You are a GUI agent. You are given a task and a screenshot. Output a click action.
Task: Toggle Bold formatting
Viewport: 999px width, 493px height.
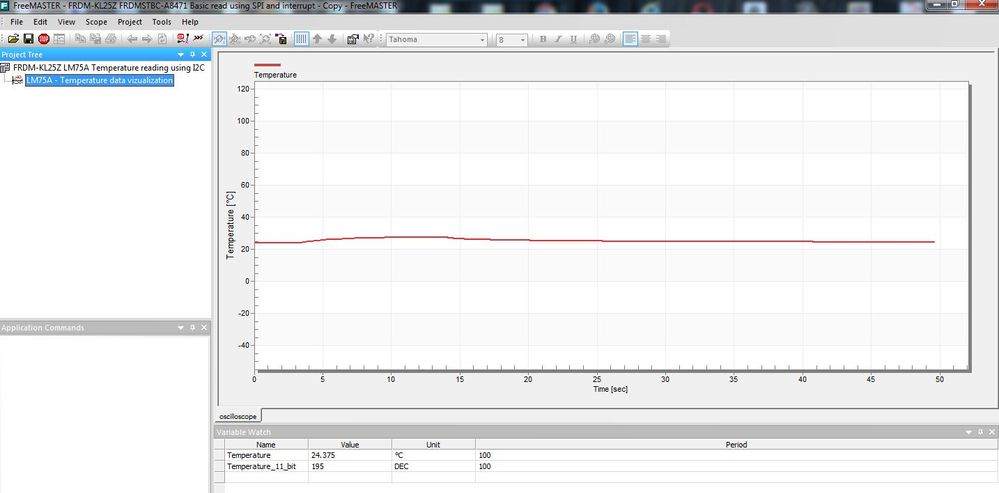(x=543, y=39)
